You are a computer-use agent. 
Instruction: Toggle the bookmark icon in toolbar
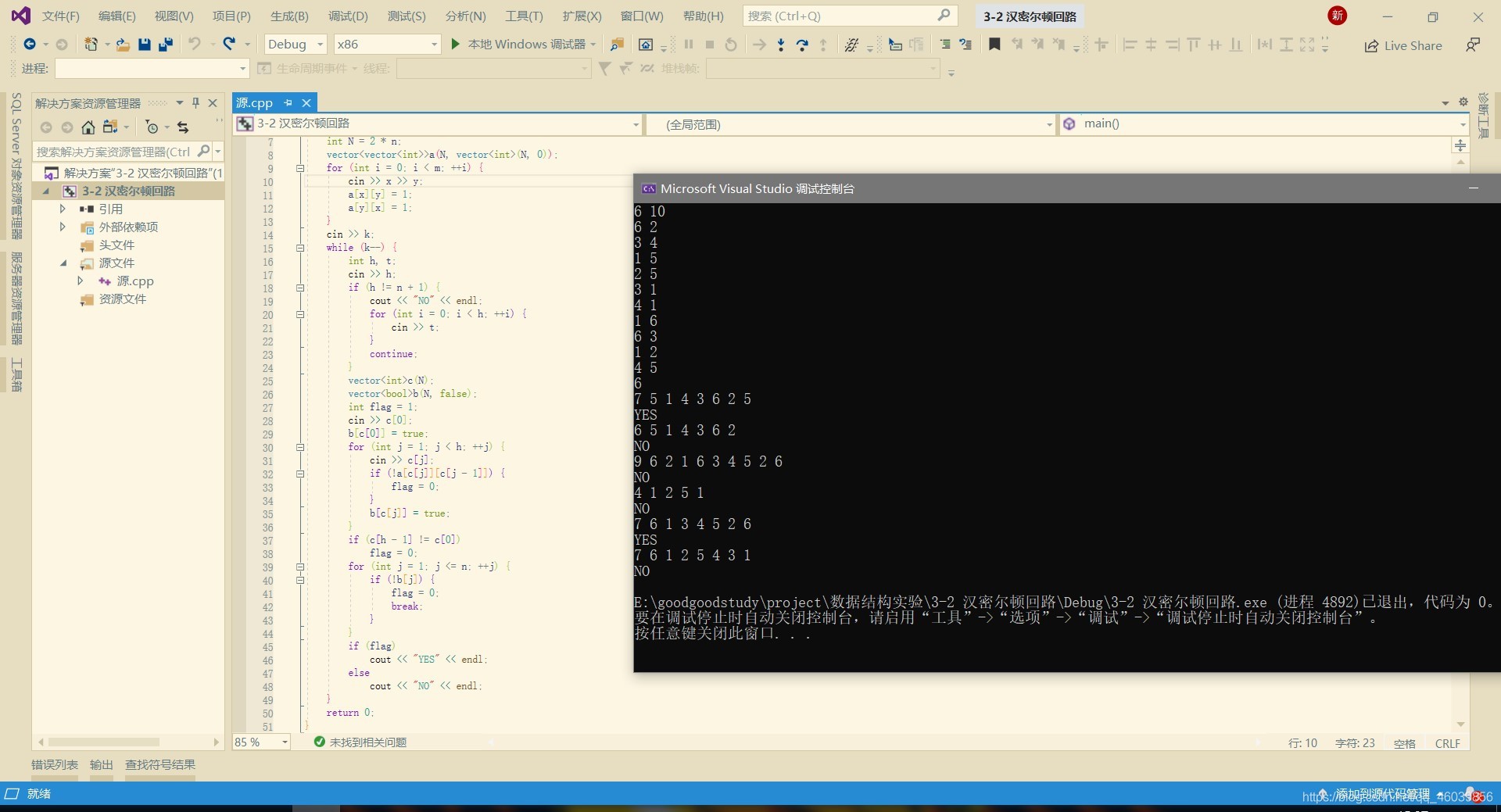coord(994,45)
